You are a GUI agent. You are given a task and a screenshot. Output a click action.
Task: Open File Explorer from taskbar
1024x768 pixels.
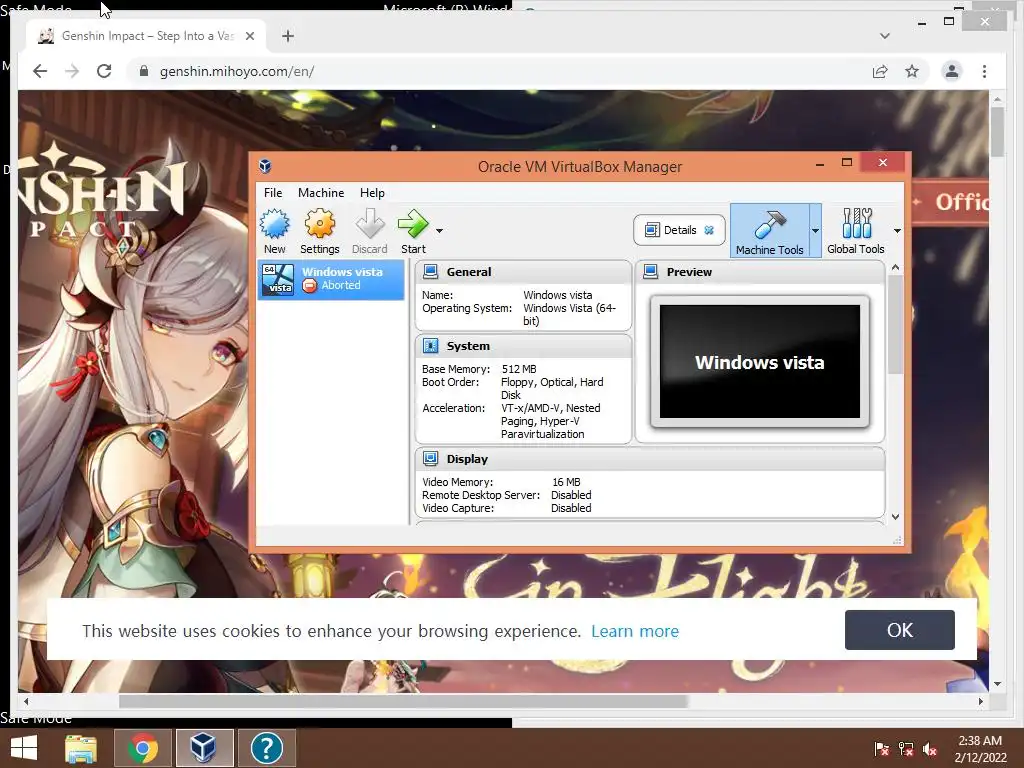coord(81,748)
